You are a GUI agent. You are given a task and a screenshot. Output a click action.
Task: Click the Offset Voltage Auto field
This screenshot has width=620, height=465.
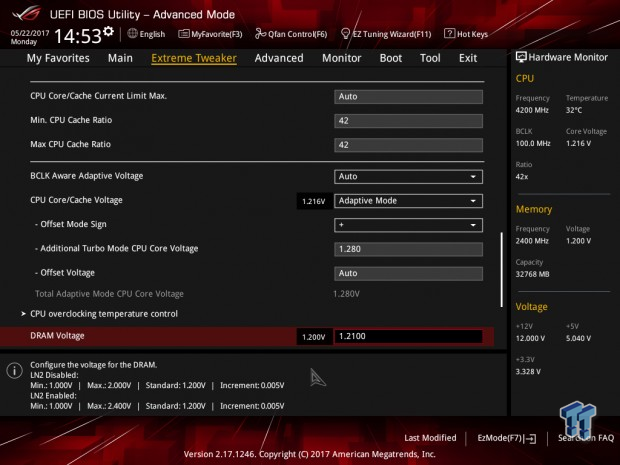(x=408, y=273)
